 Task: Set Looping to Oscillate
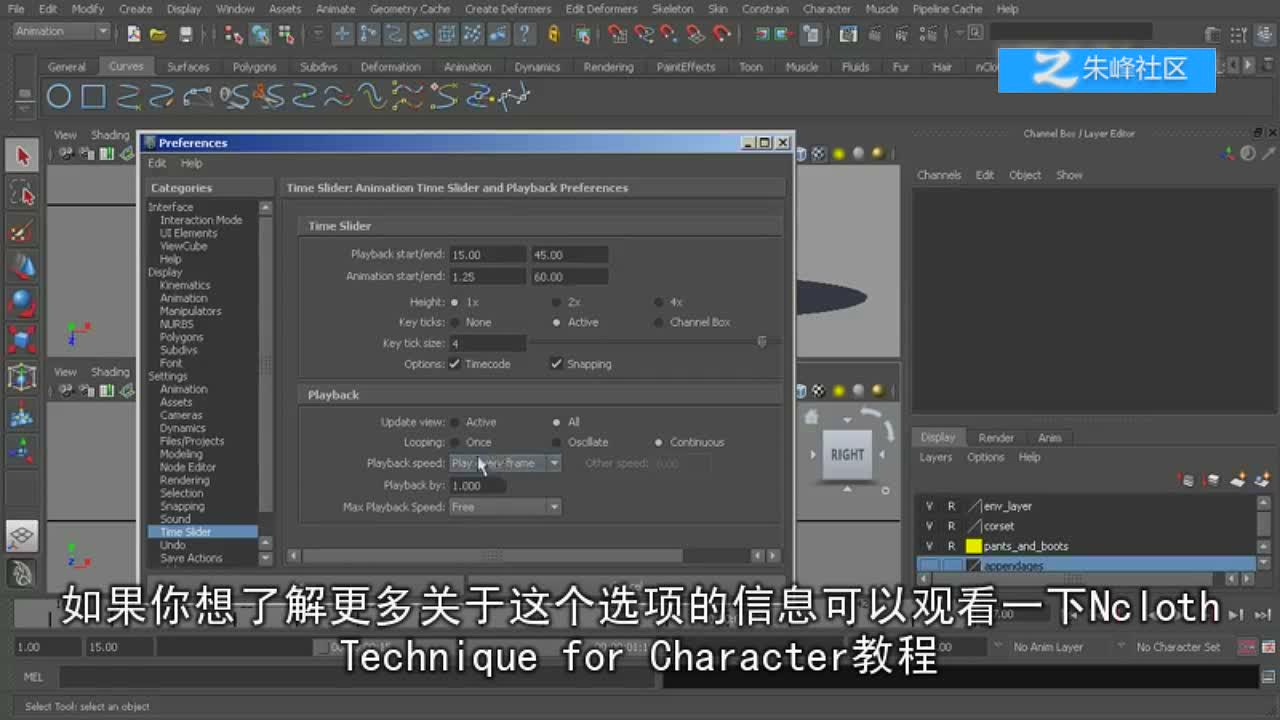[x=556, y=442]
